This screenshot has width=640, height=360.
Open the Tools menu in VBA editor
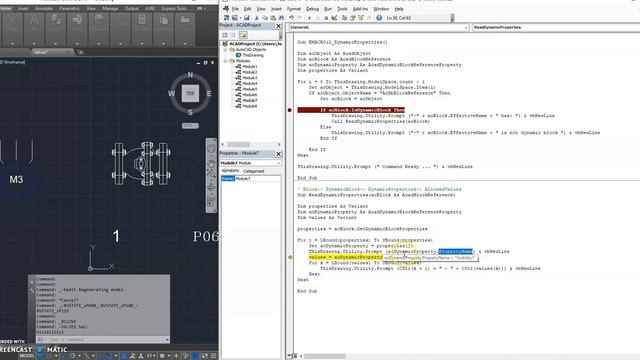342,9
